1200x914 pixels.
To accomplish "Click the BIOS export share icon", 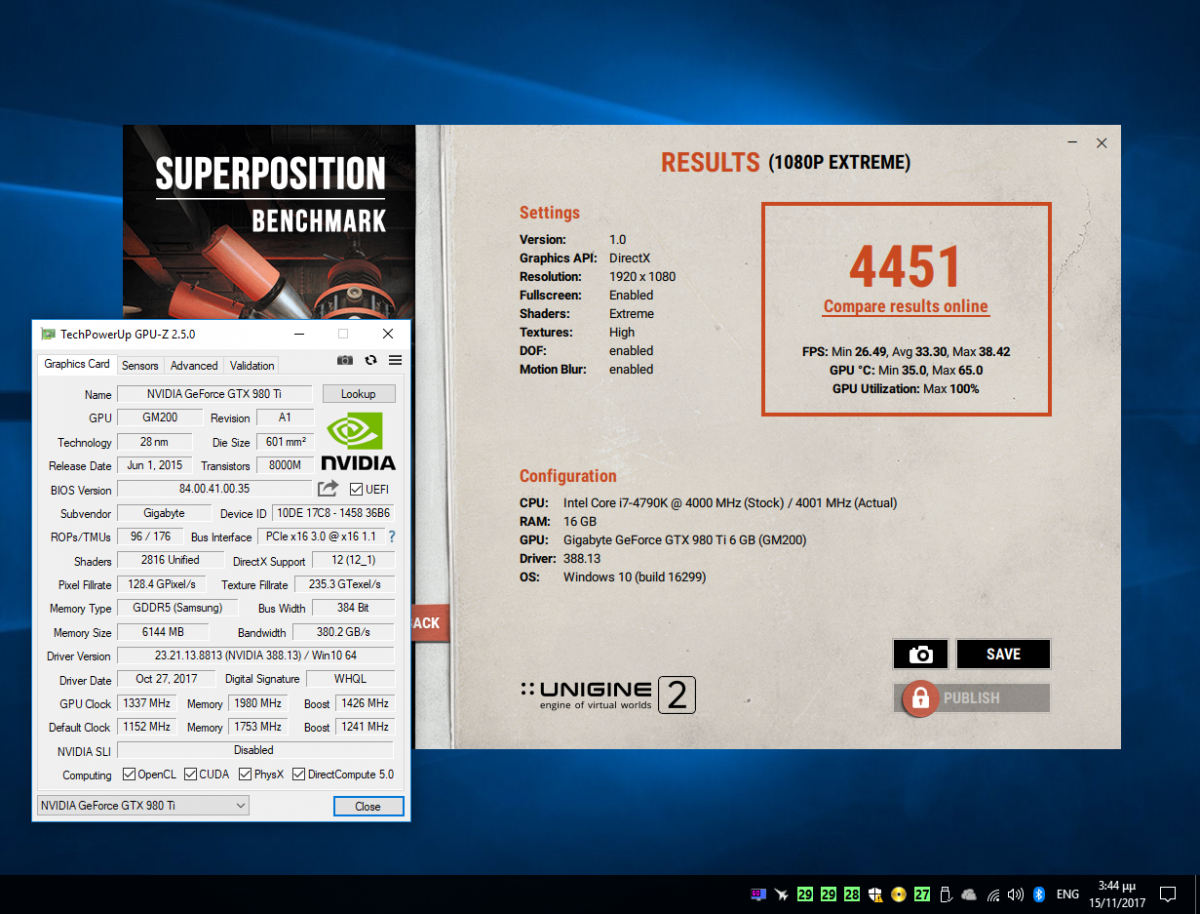I will click(328, 489).
